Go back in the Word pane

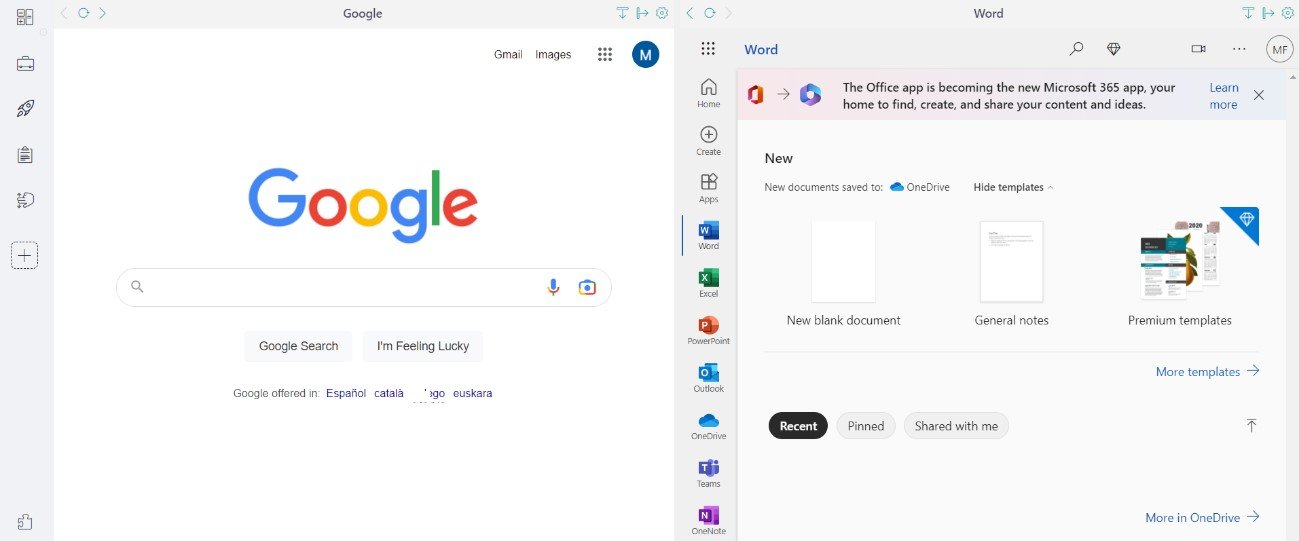pyautogui.click(x=690, y=13)
